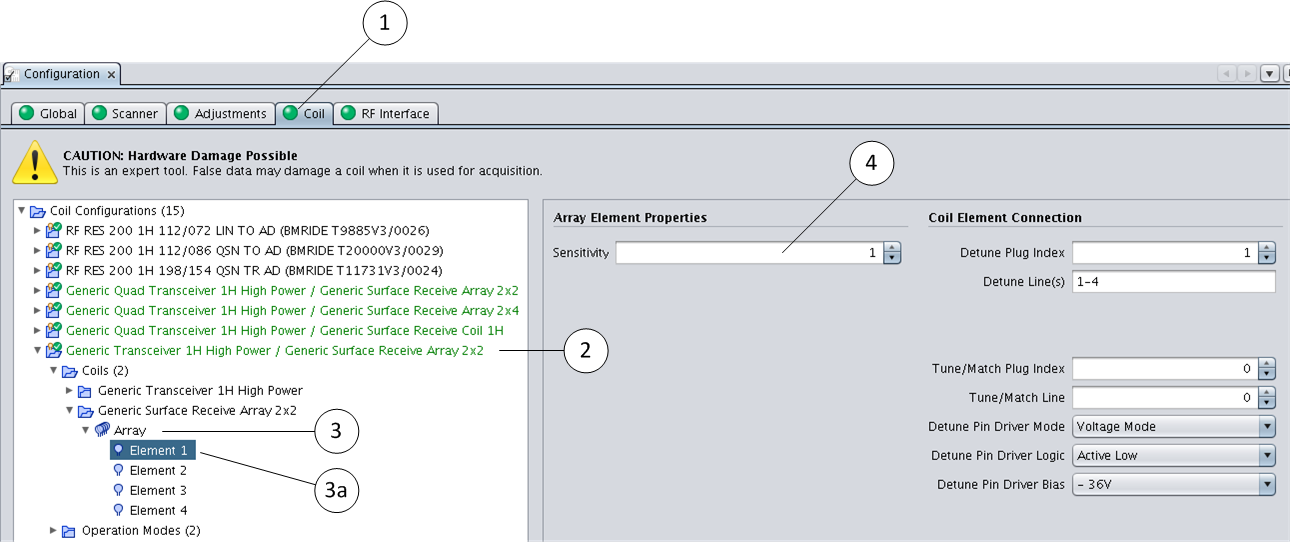The width and height of the screenshot is (1290, 542).
Task: Open the tab list dropdown arrow at top right
Action: 1270,74
